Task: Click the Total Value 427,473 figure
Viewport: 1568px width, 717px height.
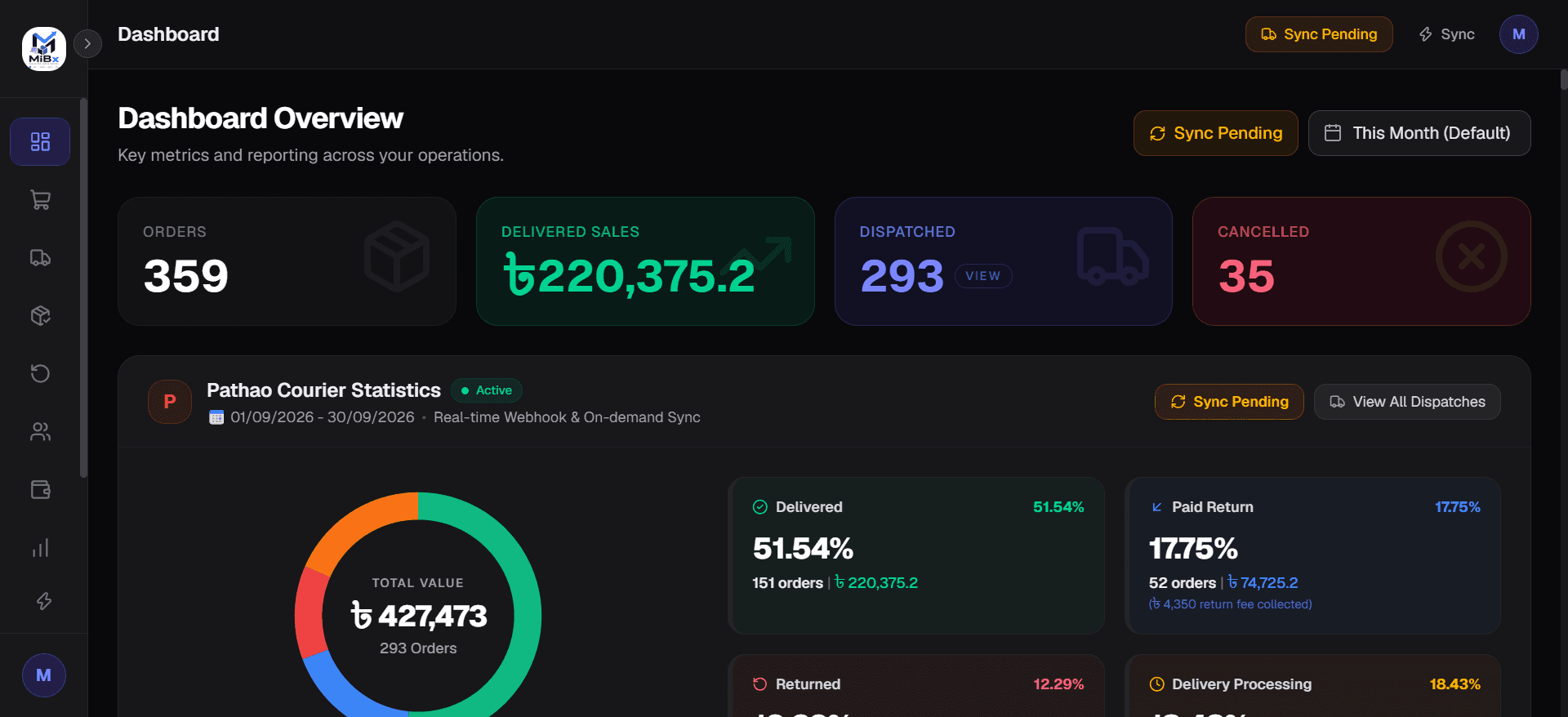Action: coord(419,616)
